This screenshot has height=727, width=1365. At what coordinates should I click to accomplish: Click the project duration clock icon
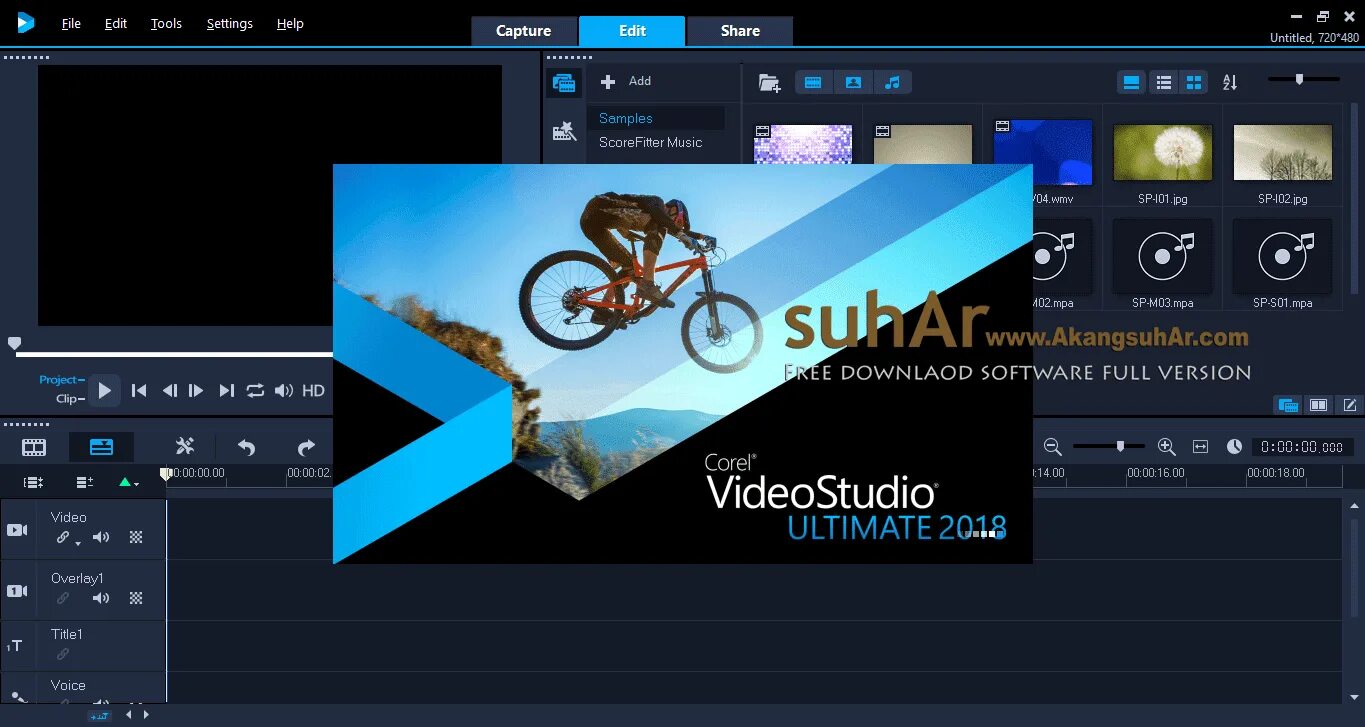[1234, 447]
